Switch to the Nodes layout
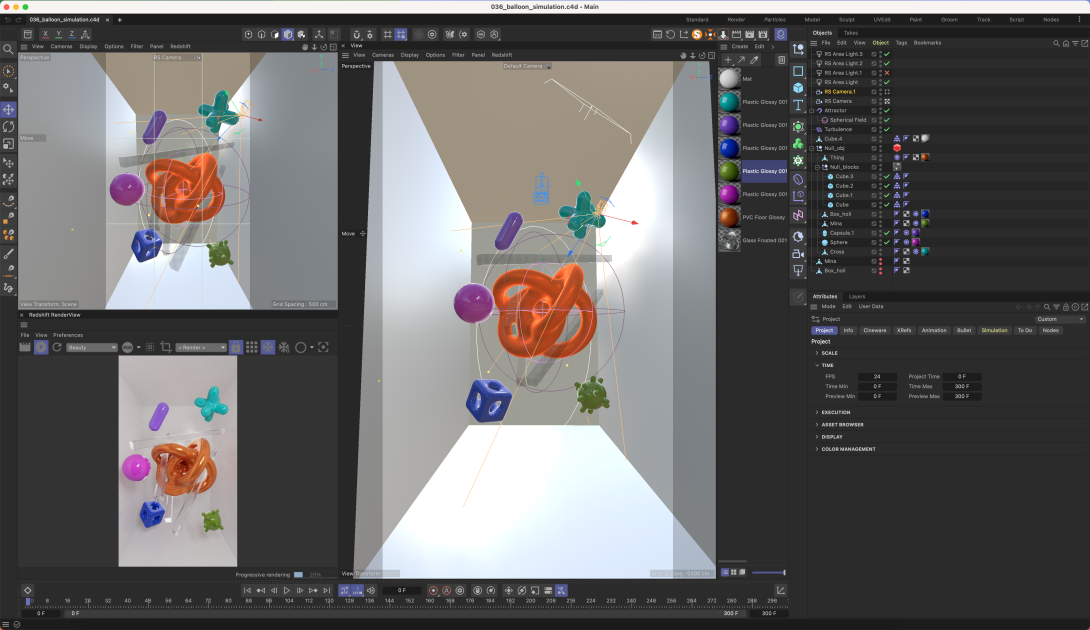The image size is (1090, 630). (1051, 19)
